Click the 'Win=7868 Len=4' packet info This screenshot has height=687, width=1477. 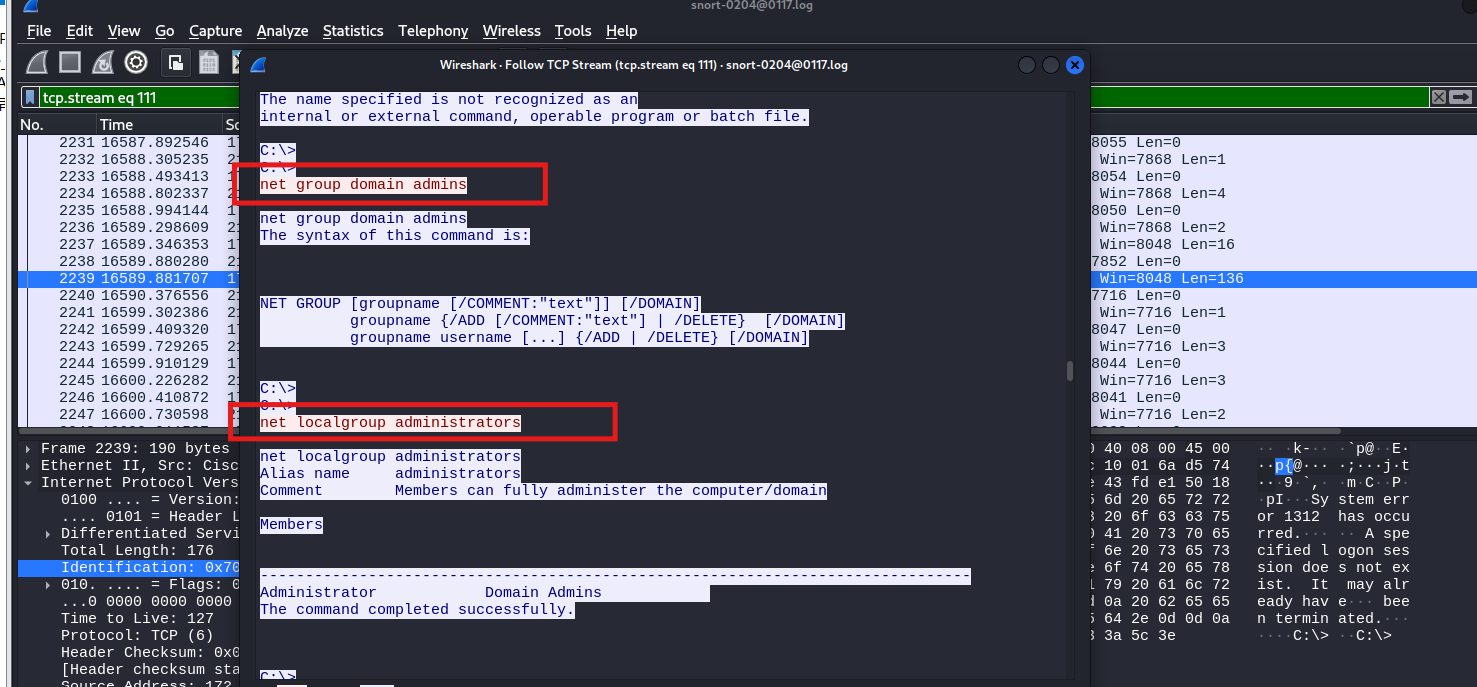(x=1162, y=194)
